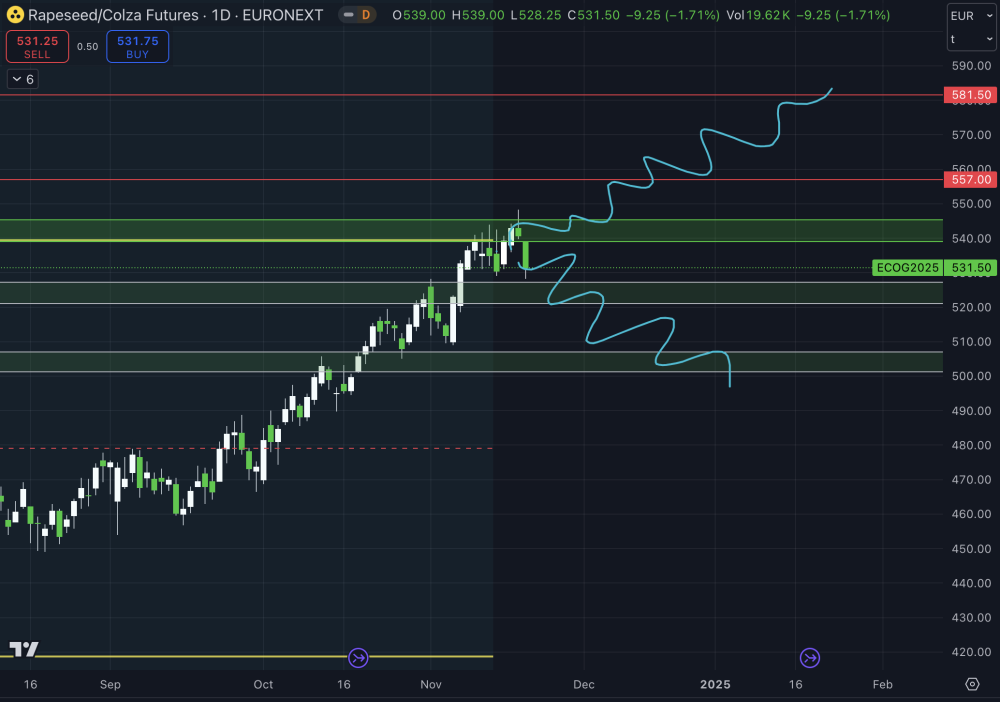Open the t unit dropdown
Image resolution: width=1000 pixels, height=702 pixels.
971,39
